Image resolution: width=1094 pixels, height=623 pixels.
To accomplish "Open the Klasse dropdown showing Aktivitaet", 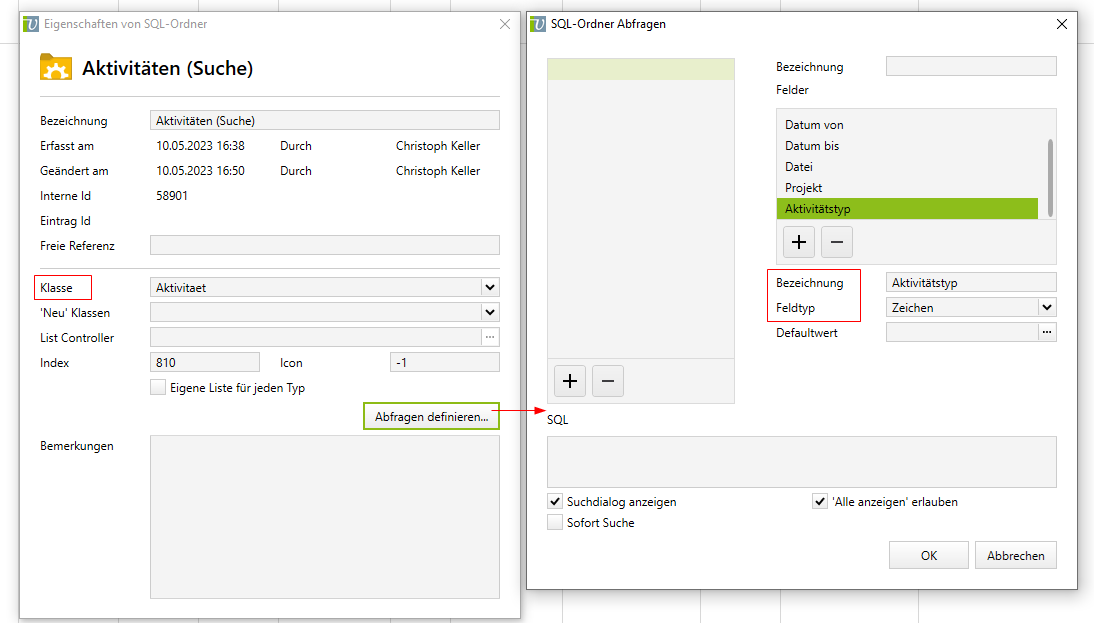I will click(490, 288).
